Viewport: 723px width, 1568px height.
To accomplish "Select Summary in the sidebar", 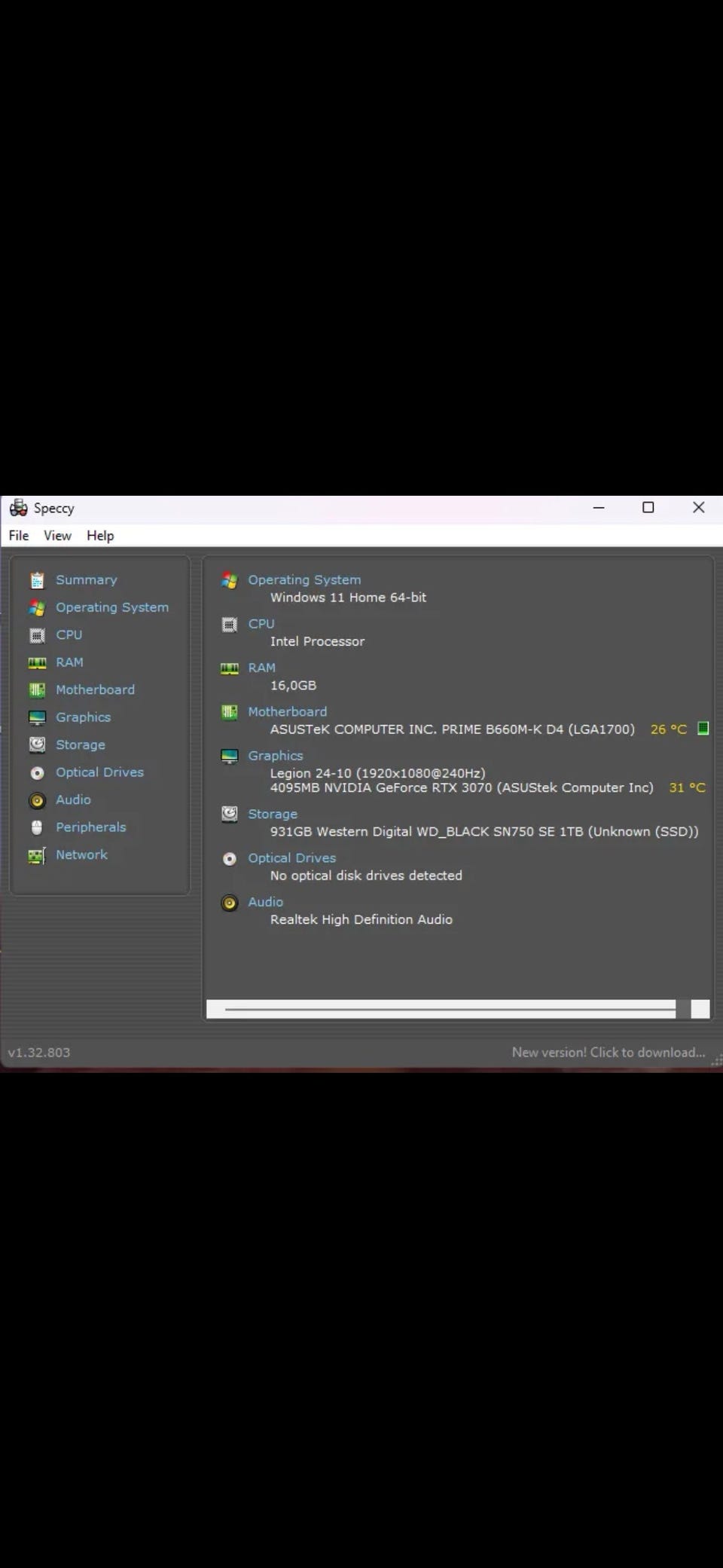I will (87, 580).
